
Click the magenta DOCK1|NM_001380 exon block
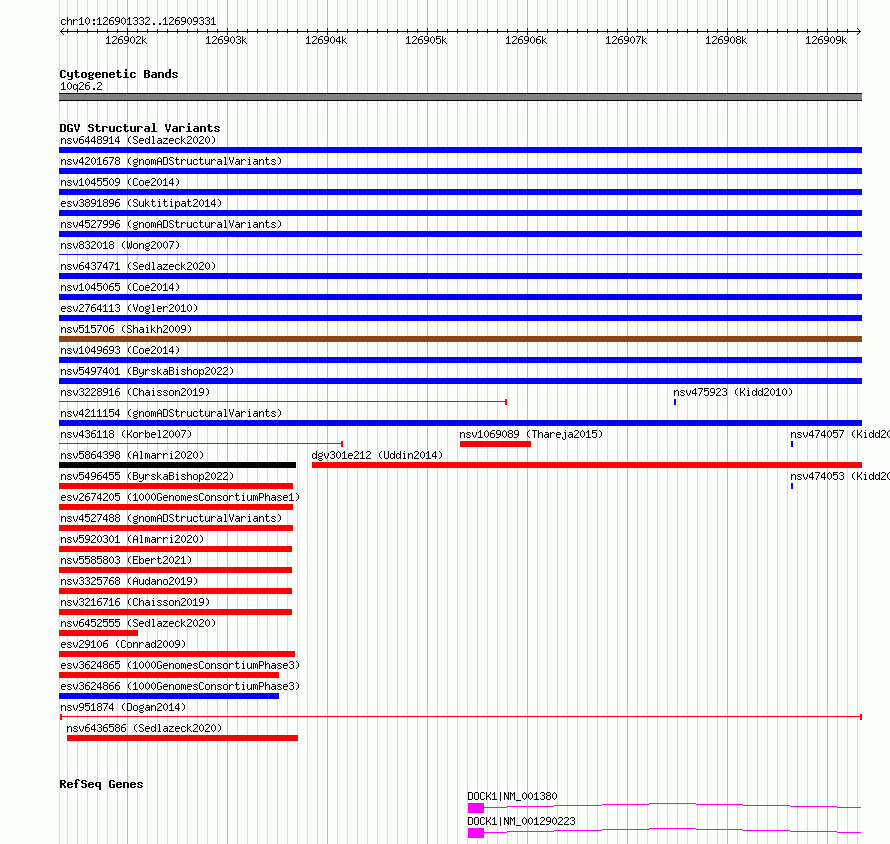(x=476, y=808)
